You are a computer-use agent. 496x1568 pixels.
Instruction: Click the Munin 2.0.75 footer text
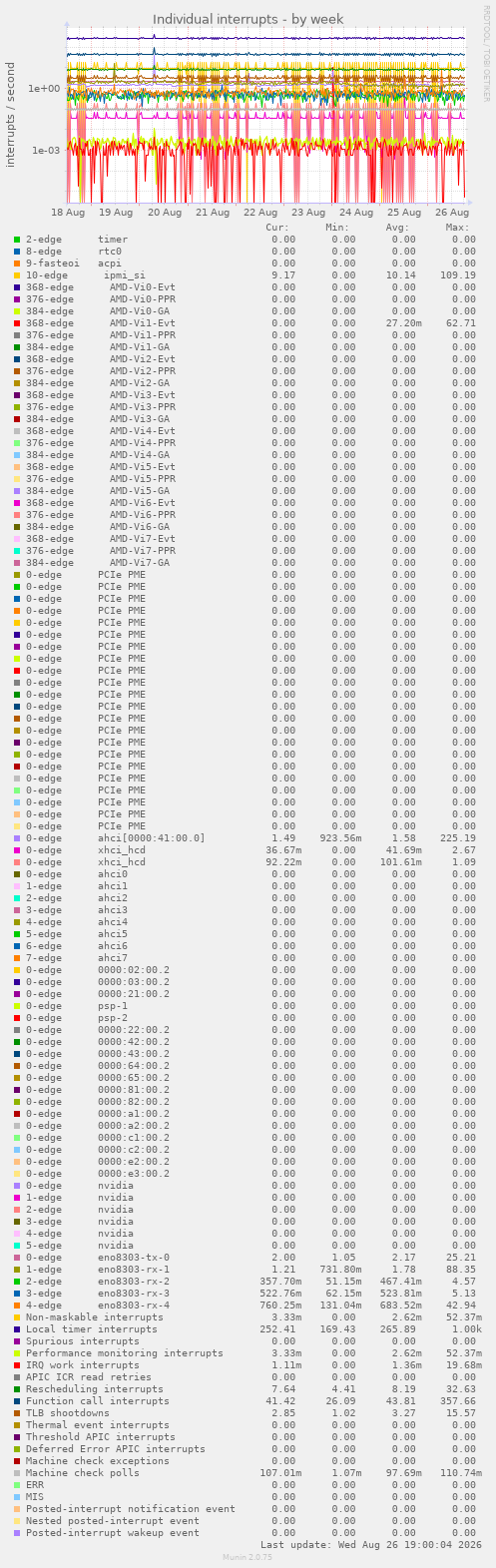click(248, 1557)
